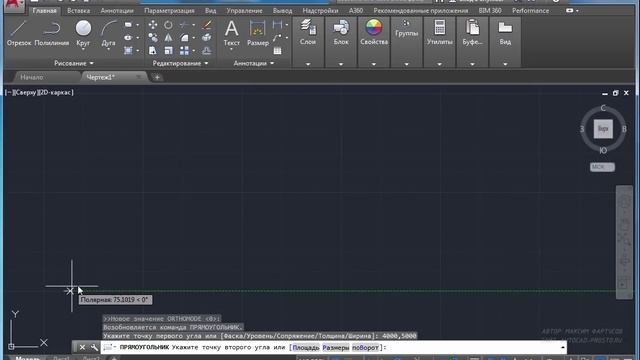The width and height of the screenshot is (640, 360).
Task: Click the Offset tool icon
Action: coord(207,51)
